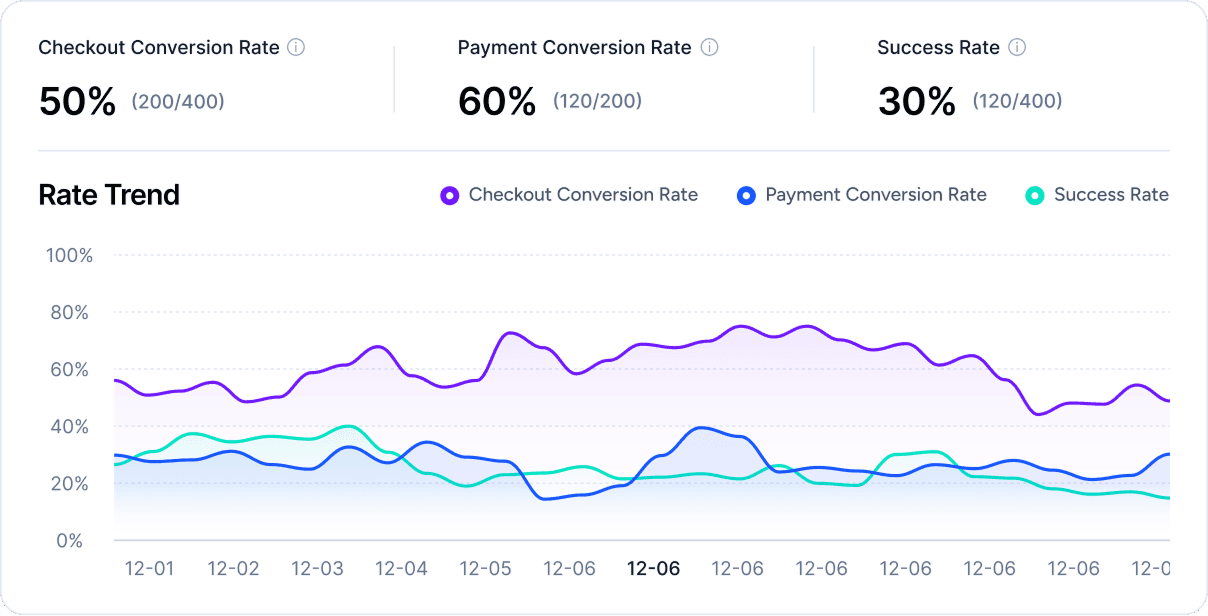Viewport: 1208px width, 616px height.
Task: Click the (120/200) payment ratio text
Action: coord(597,101)
